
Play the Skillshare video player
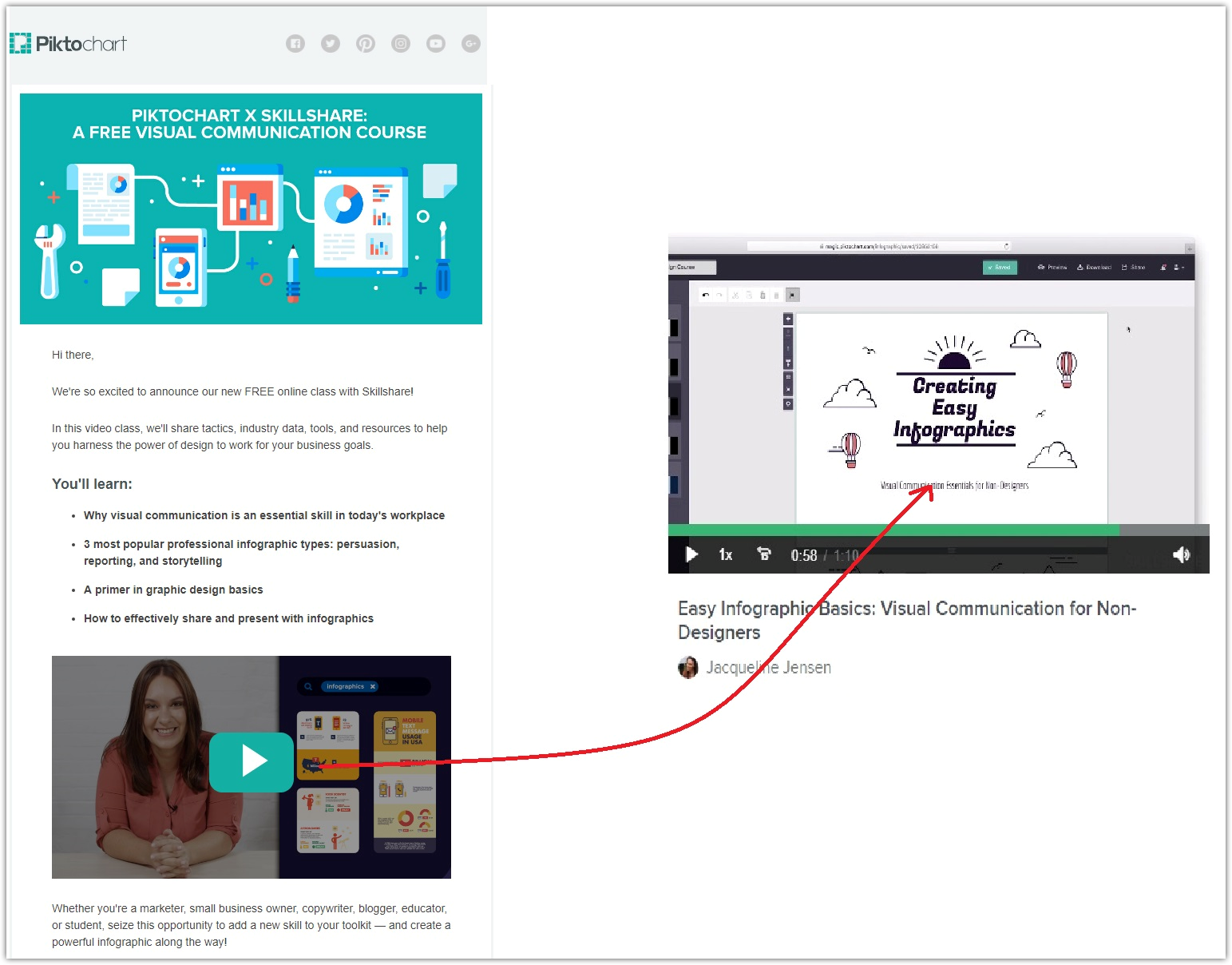(x=691, y=554)
